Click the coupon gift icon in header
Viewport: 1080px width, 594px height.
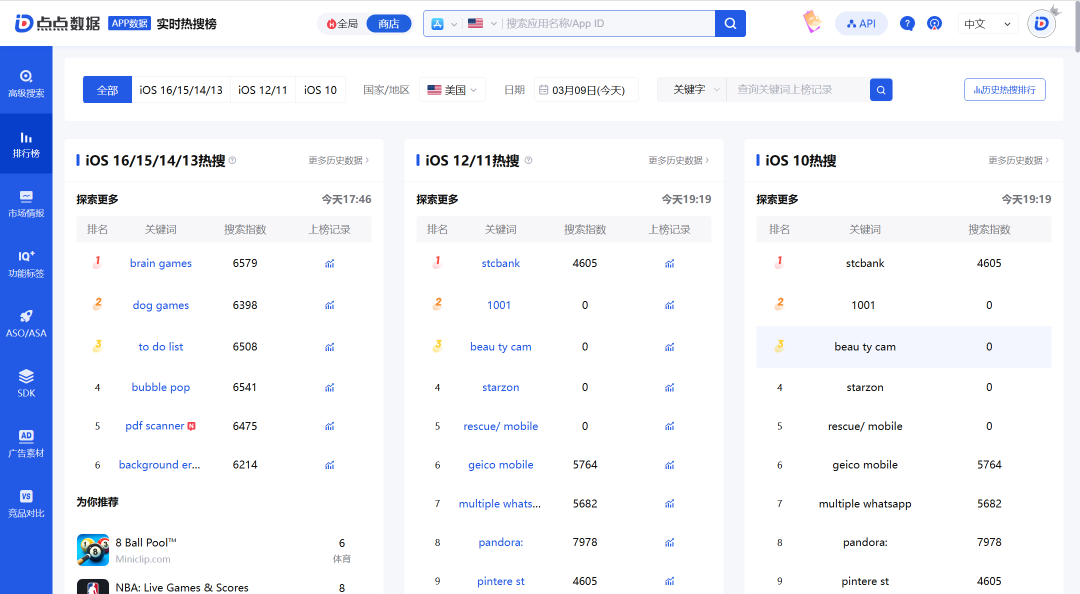click(812, 22)
